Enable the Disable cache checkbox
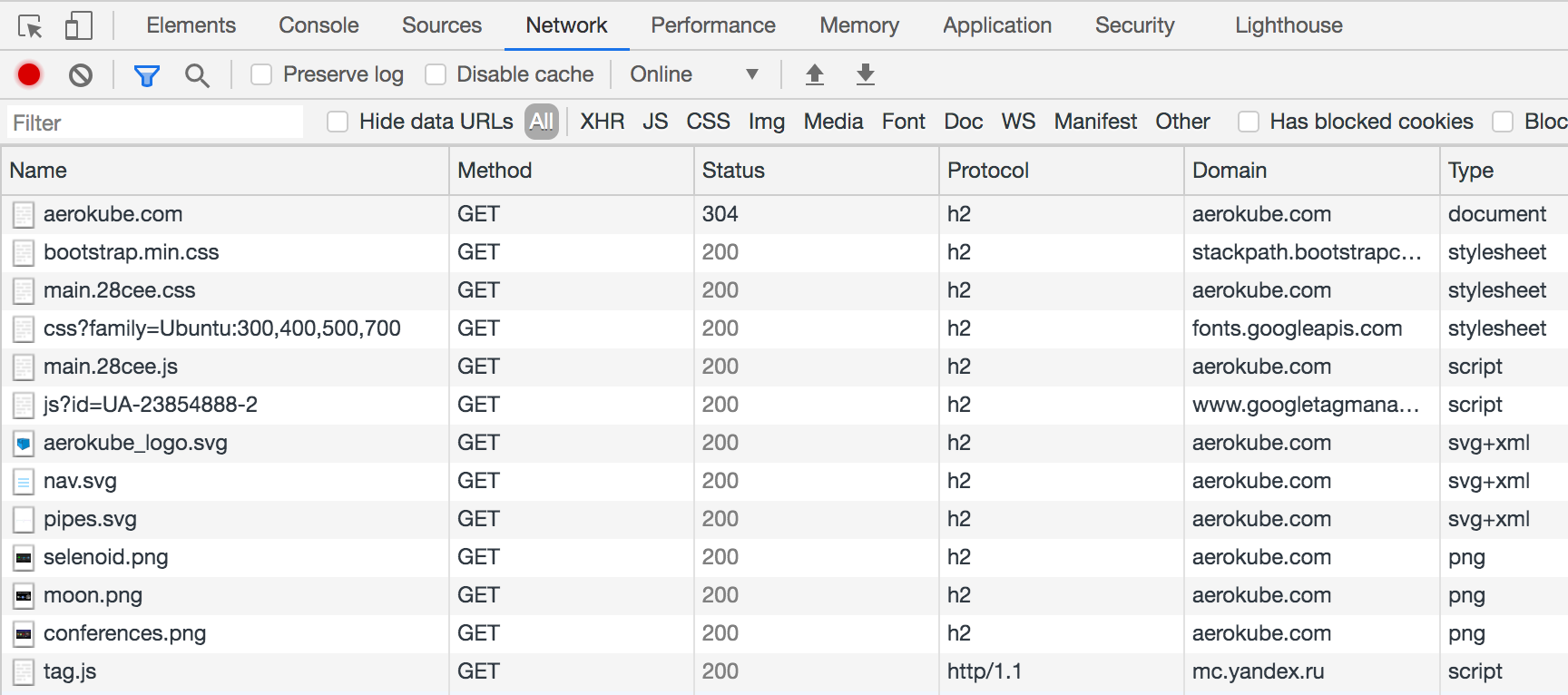 pyautogui.click(x=436, y=74)
